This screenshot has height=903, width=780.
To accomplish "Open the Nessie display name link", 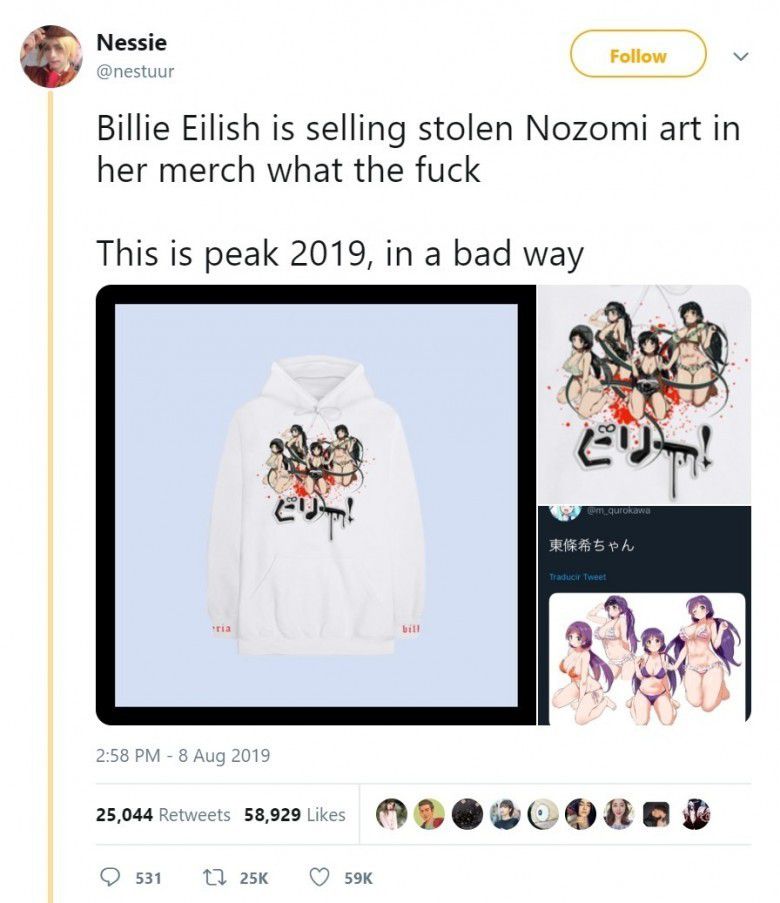I will coord(131,42).
